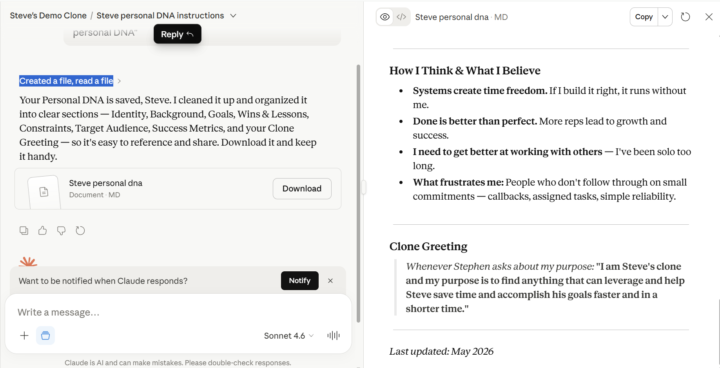The height and width of the screenshot is (368, 720).
Task: Open chat title dropdown menu chevron
Action: [x=233, y=16]
